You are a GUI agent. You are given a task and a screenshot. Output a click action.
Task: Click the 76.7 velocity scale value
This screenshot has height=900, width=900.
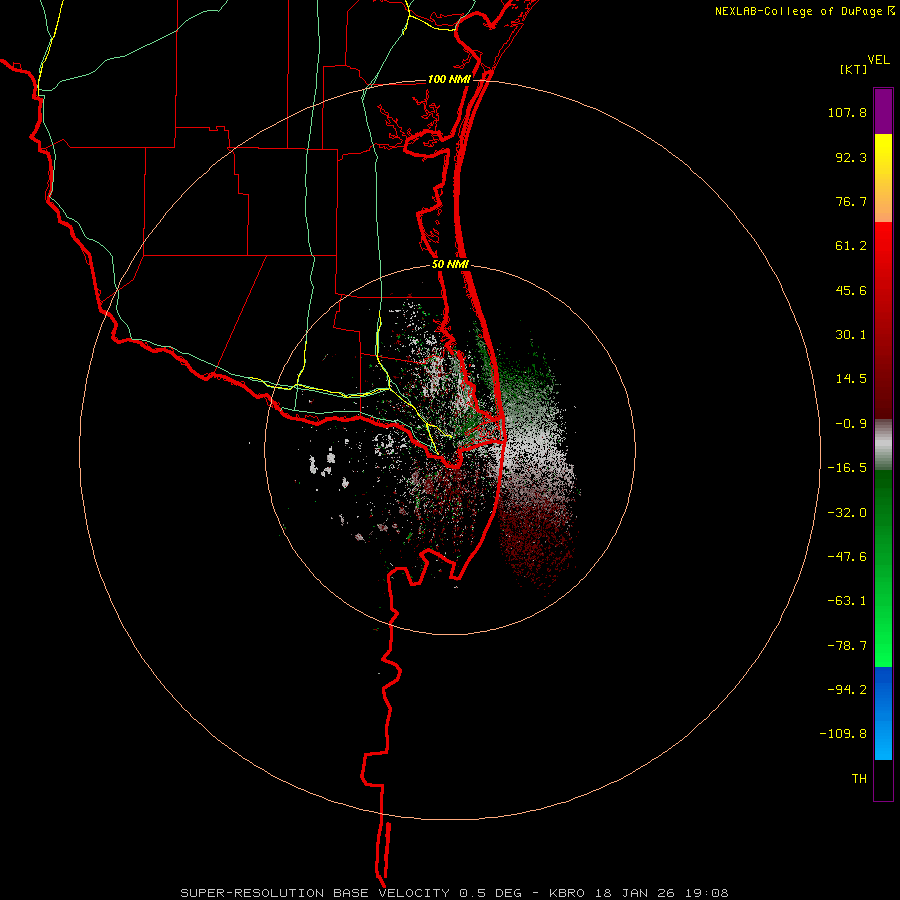click(x=851, y=201)
